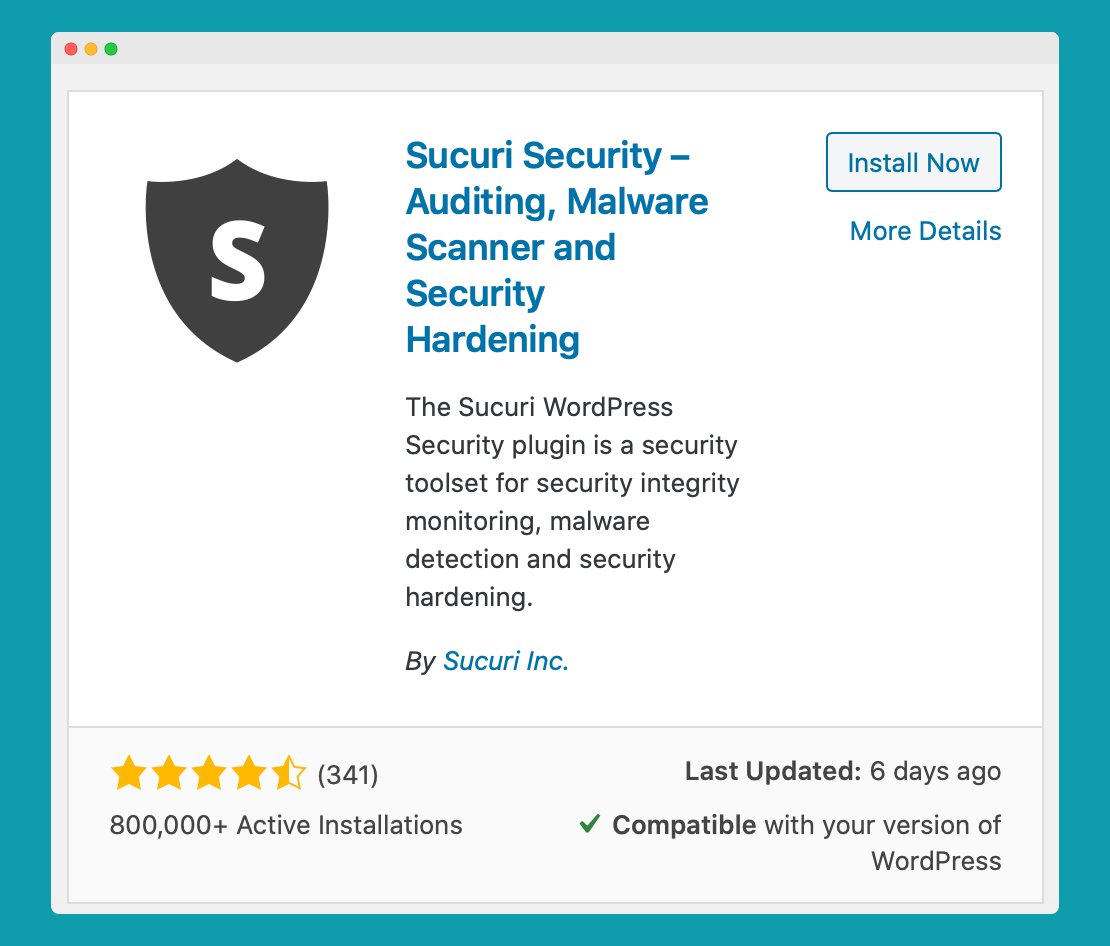Screen dimensions: 1110x946
Task: Open the Sucuri Security plugin title link
Action: (x=556, y=247)
